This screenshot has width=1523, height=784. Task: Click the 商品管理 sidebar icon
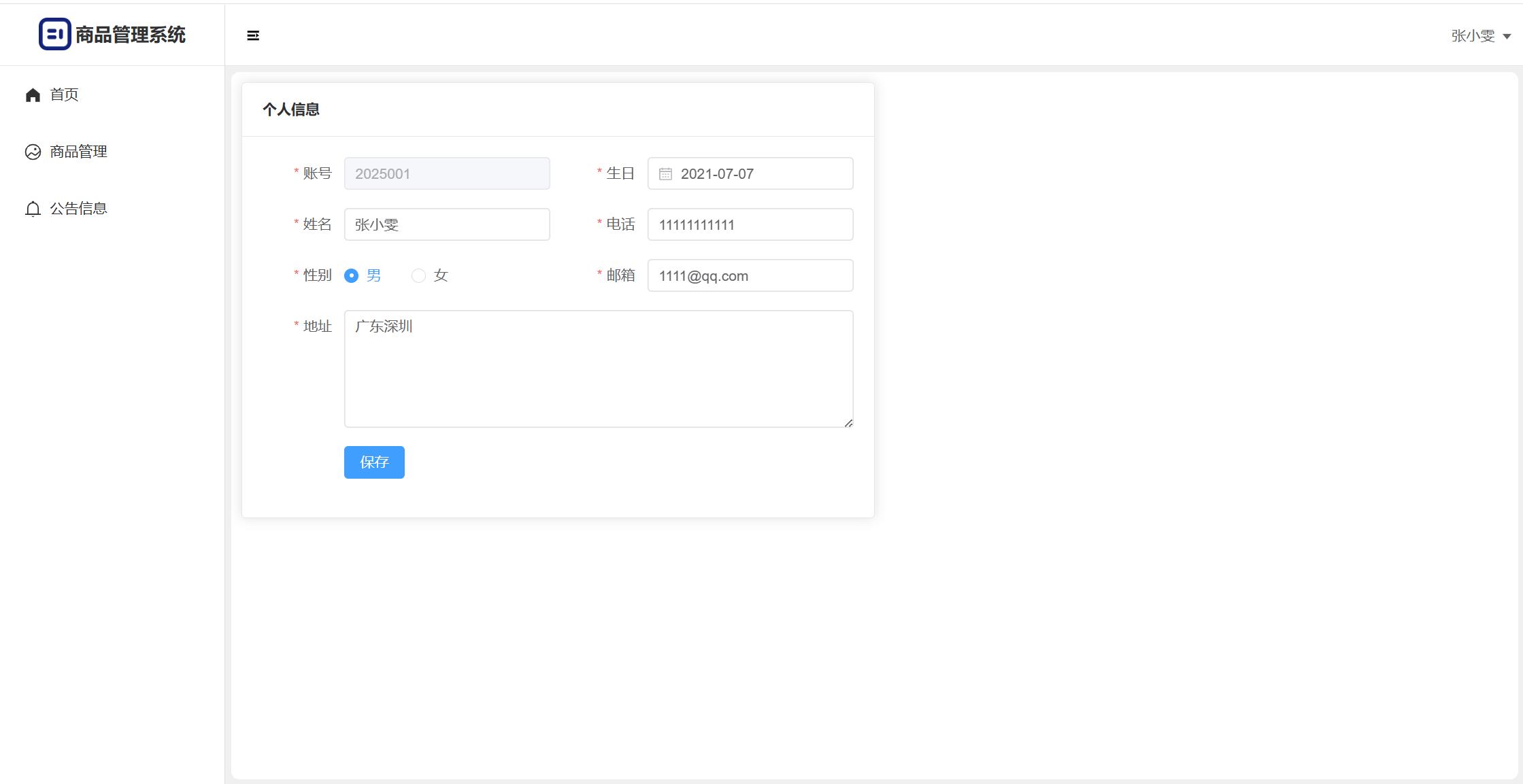(x=33, y=152)
